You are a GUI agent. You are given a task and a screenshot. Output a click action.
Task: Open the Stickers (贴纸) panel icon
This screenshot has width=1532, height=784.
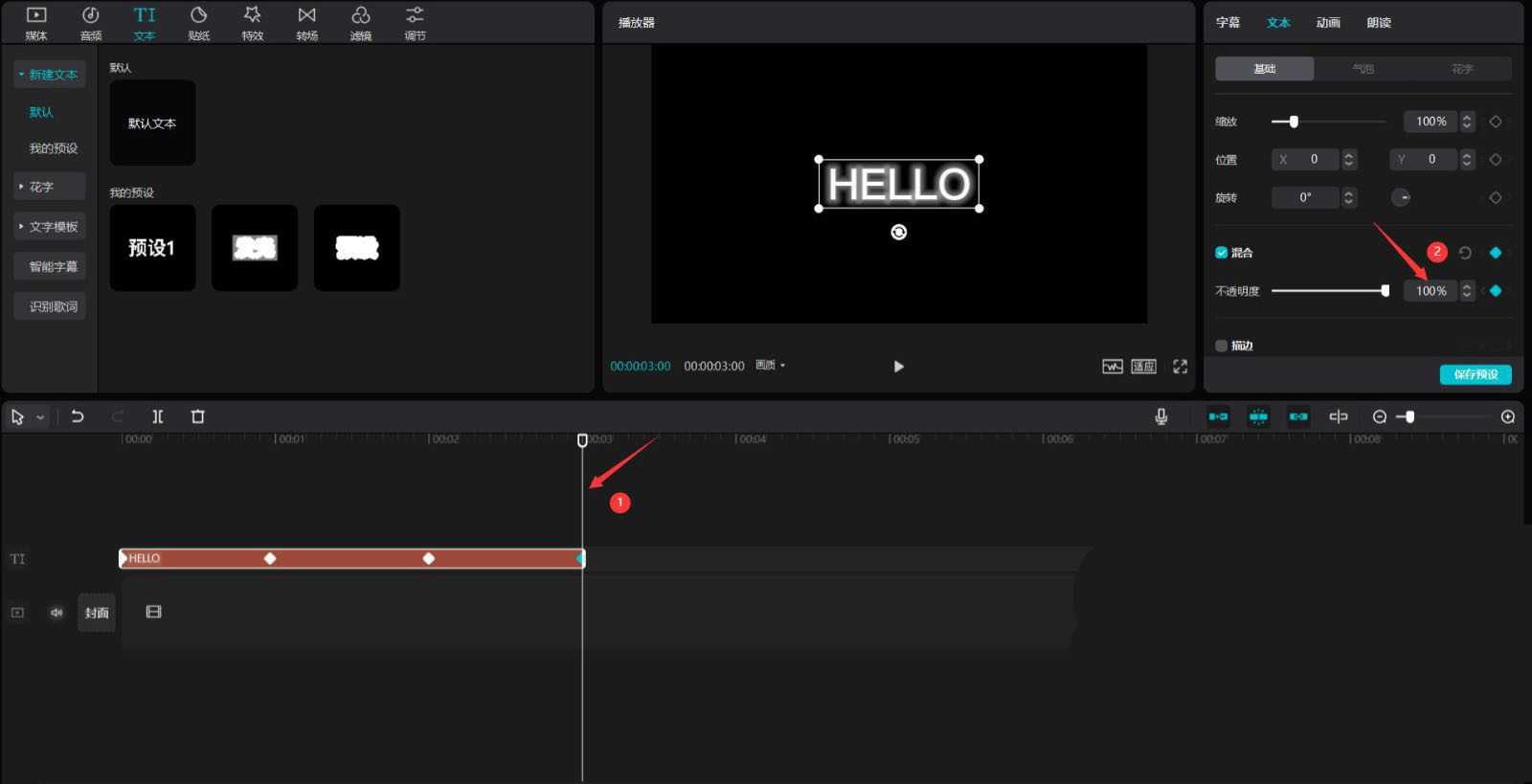click(199, 23)
